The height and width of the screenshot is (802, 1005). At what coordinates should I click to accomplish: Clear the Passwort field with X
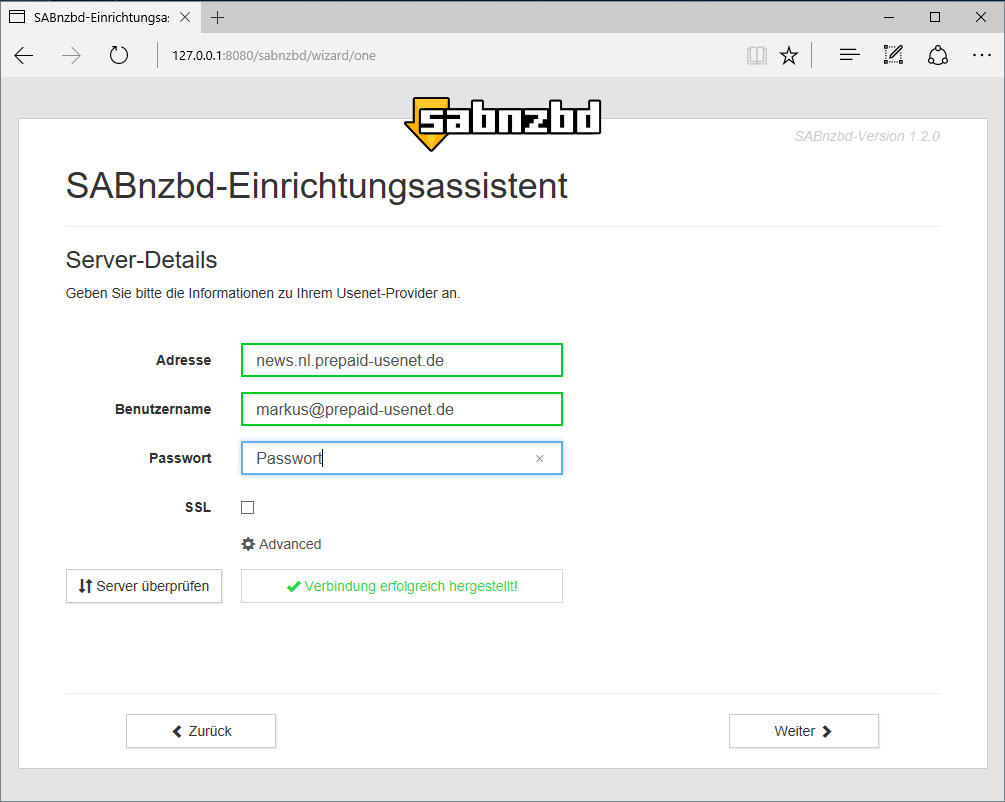click(x=540, y=458)
